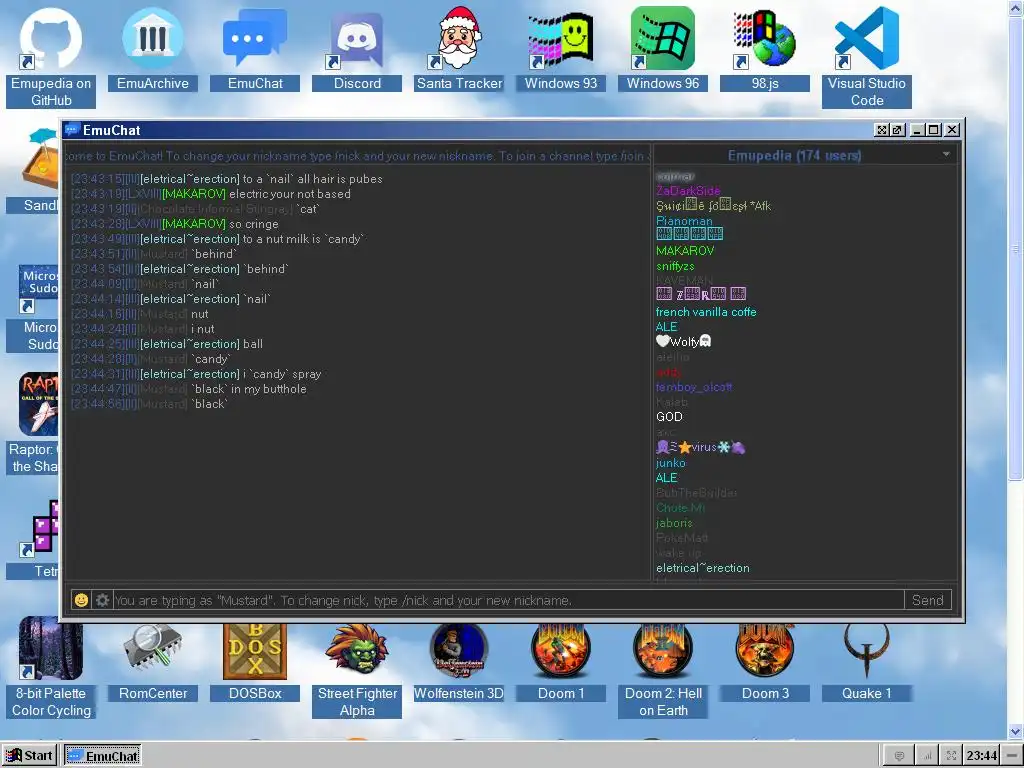Select the EmuChat taskbar button

[103, 756]
